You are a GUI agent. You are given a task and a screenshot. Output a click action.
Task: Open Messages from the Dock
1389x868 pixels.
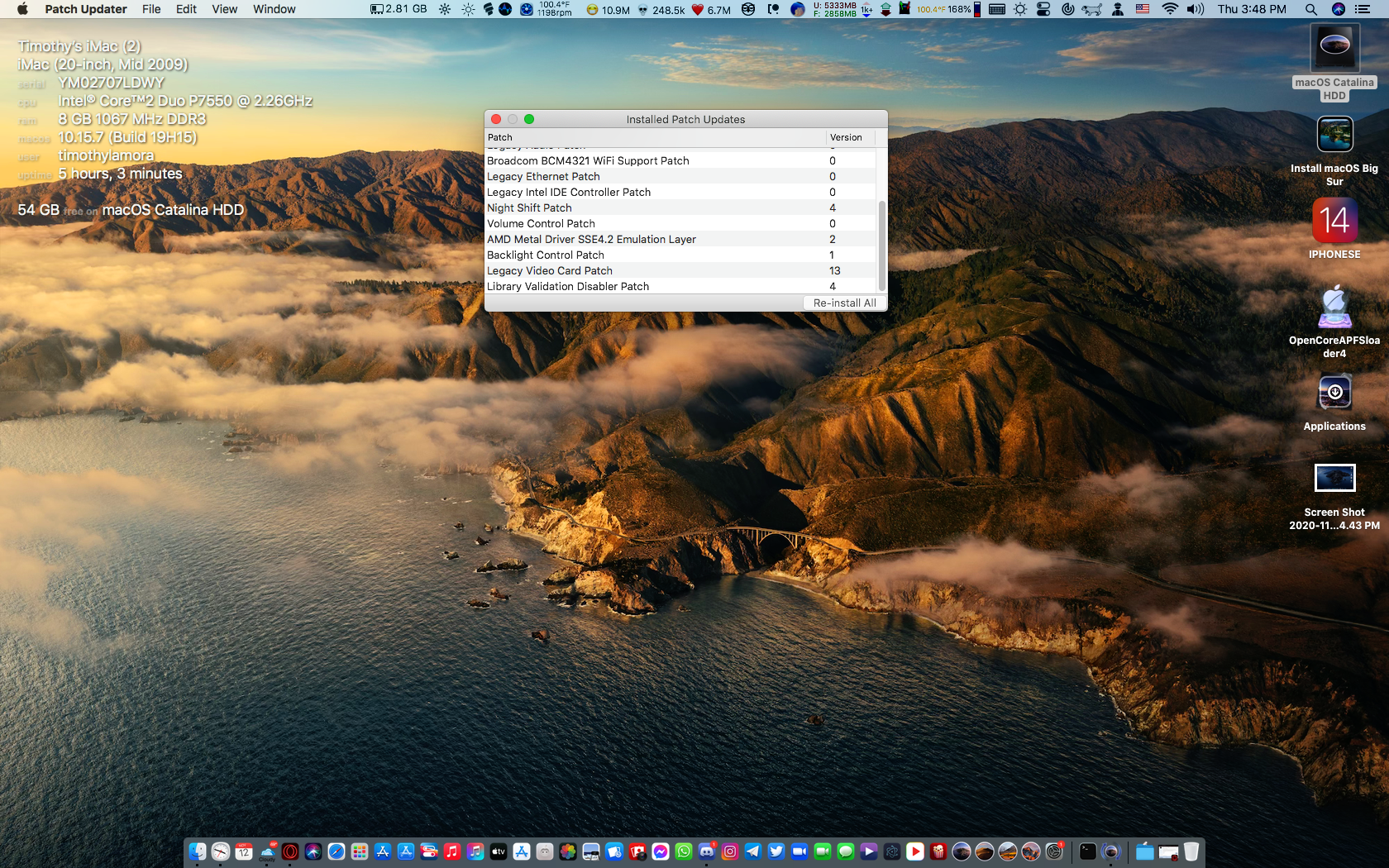click(846, 851)
